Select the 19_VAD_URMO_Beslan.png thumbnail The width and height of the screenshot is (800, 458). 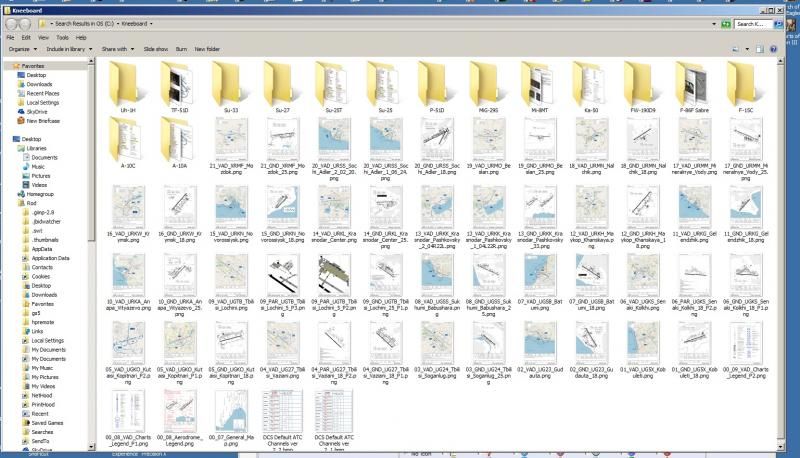coord(488,146)
